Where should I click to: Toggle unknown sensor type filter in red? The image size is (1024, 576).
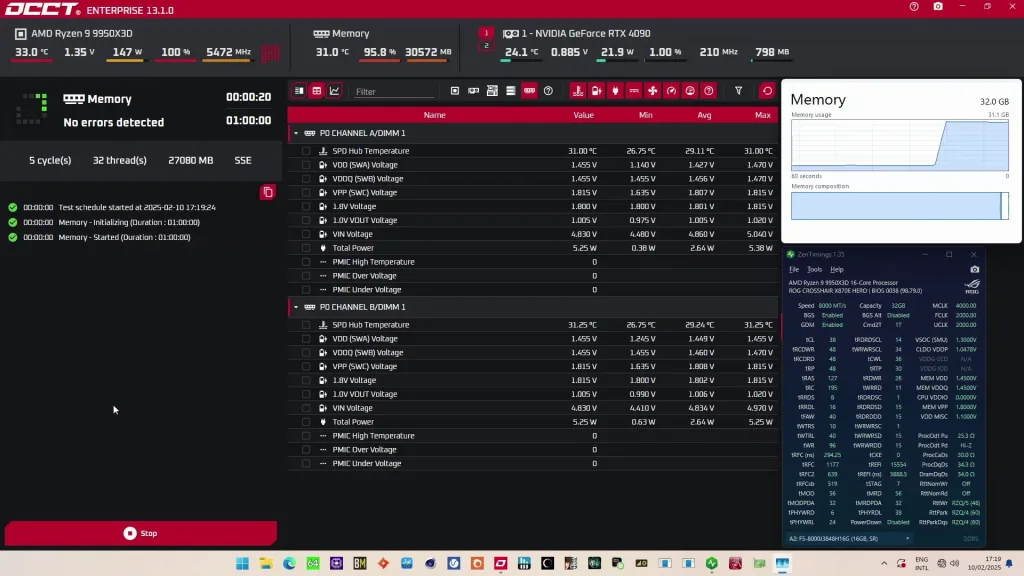pos(709,91)
